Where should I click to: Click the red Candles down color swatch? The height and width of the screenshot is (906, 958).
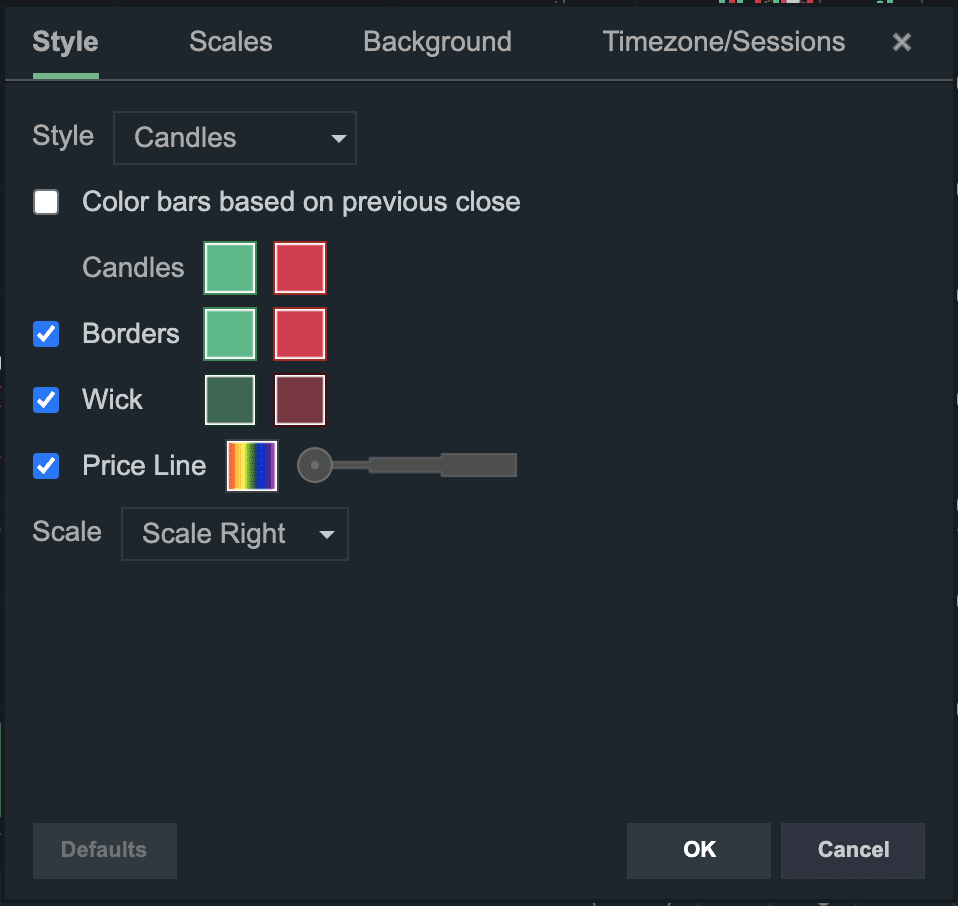click(300, 268)
